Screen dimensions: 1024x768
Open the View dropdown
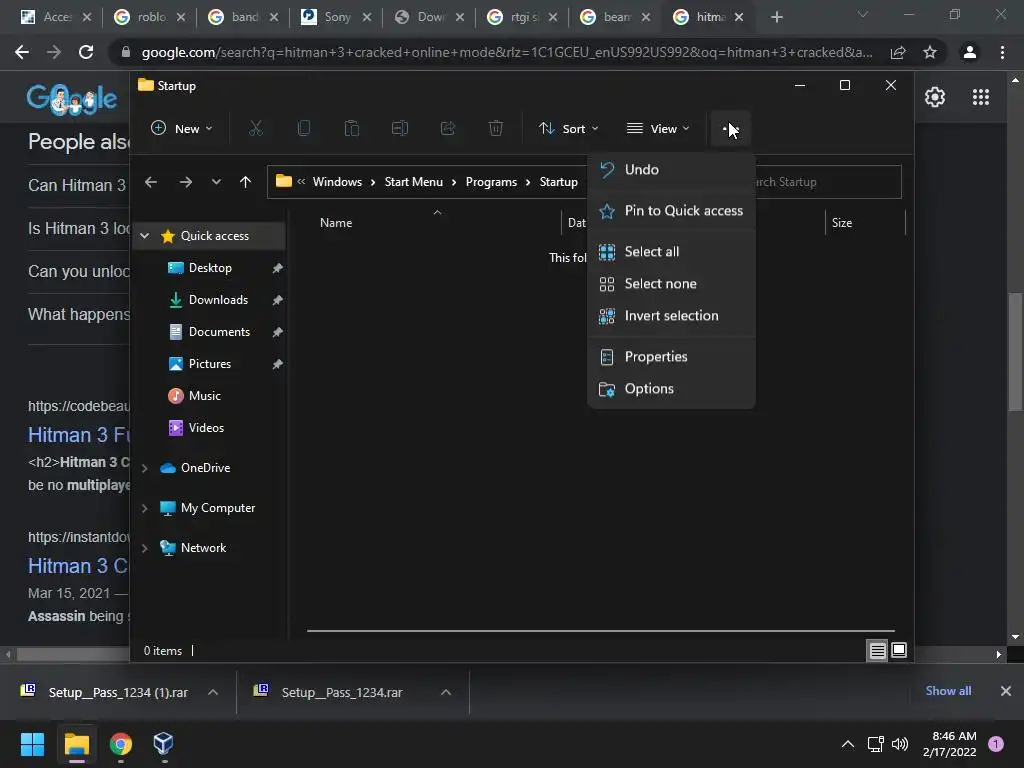tap(658, 129)
